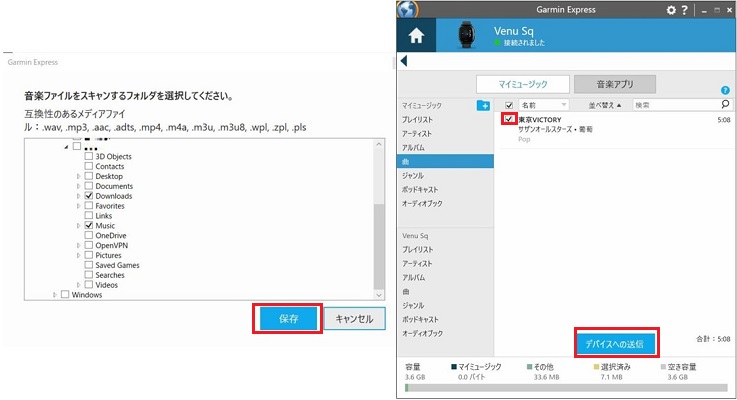Expand the Music folder node
Viewport: 737px width, 400px height.
tap(78, 226)
